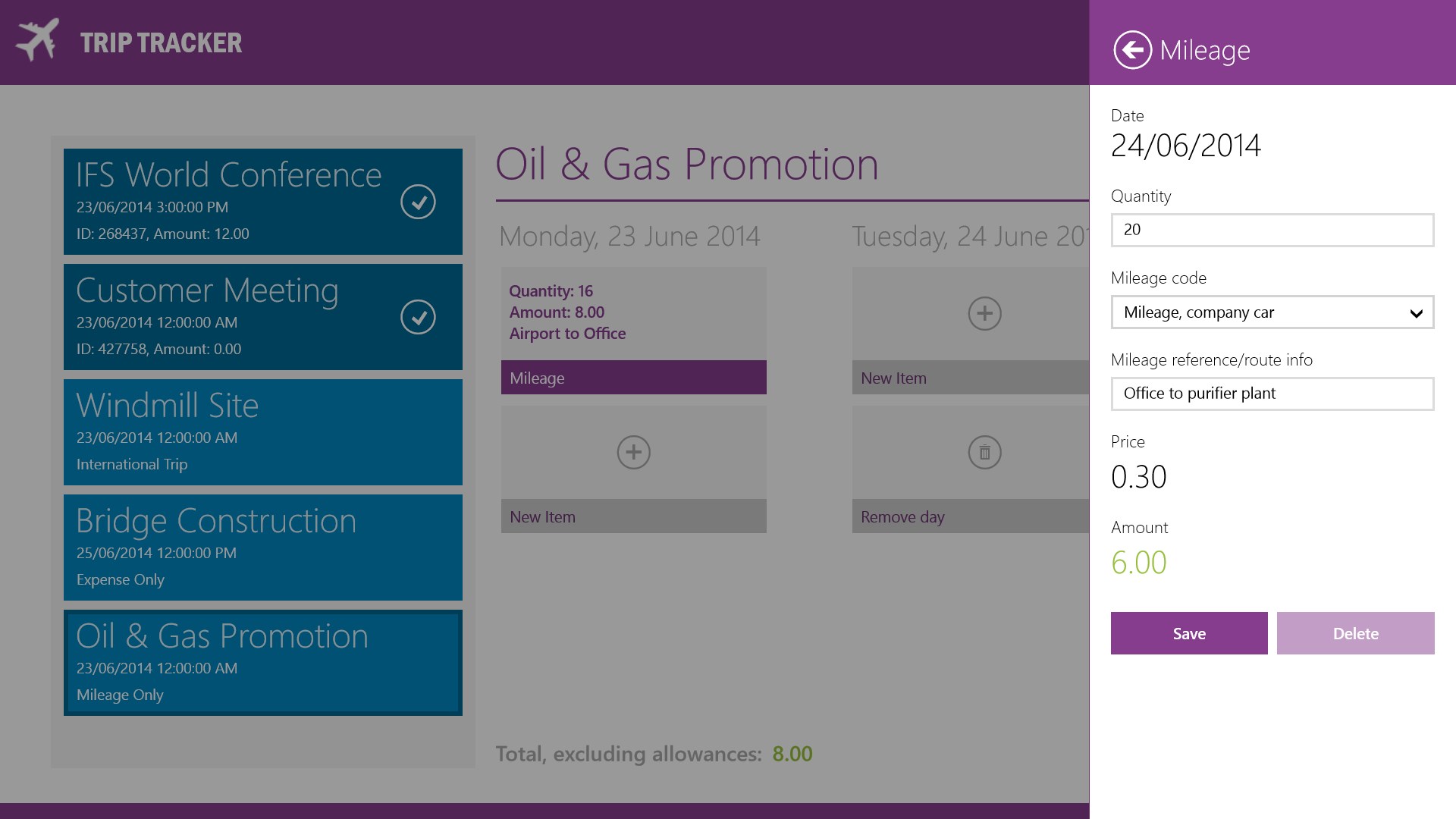Image resolution: width=1456 pixels, height=819 pixels.
Task: Click the trash can Remove day icon
Action: click(x=984, y=453)
